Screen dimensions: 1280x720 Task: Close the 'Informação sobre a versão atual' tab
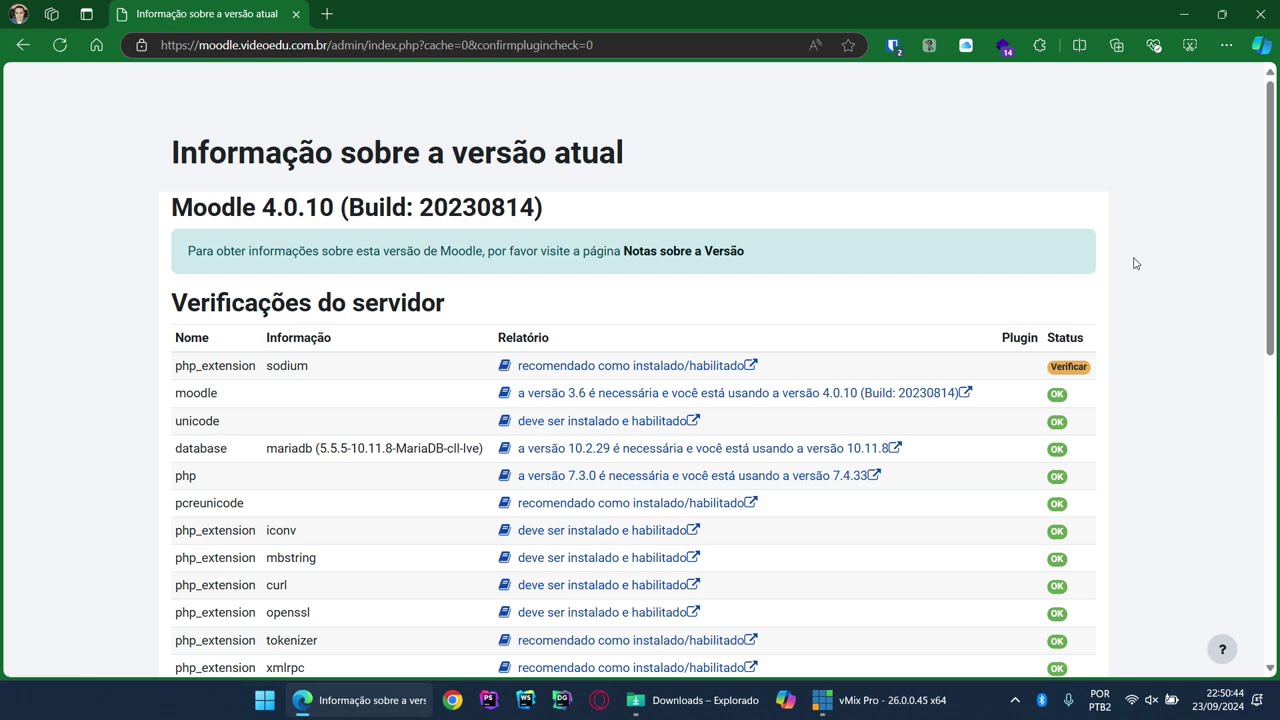click(x=296, y=14)
